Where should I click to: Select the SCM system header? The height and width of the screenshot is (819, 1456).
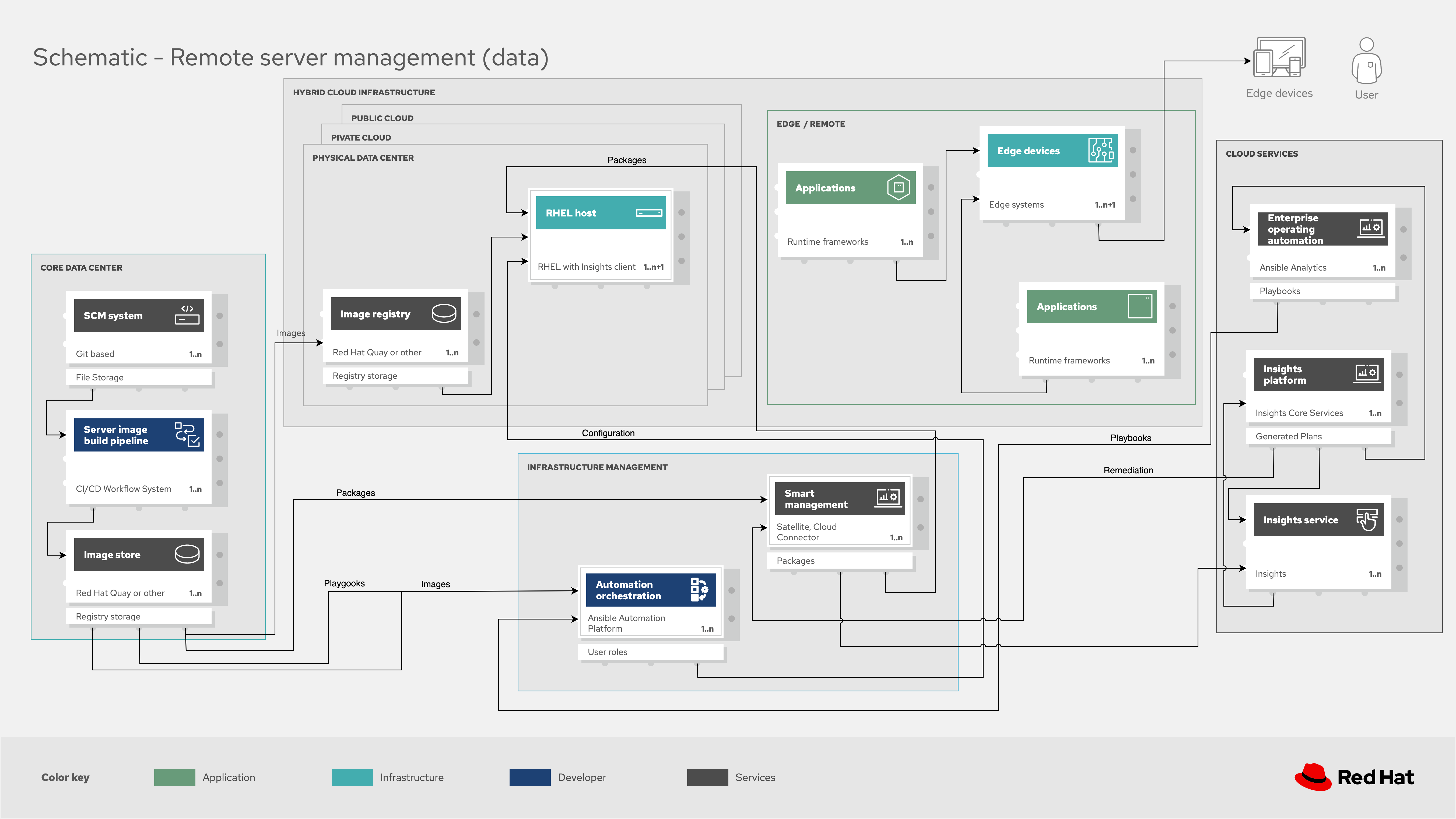pos(139,315)
